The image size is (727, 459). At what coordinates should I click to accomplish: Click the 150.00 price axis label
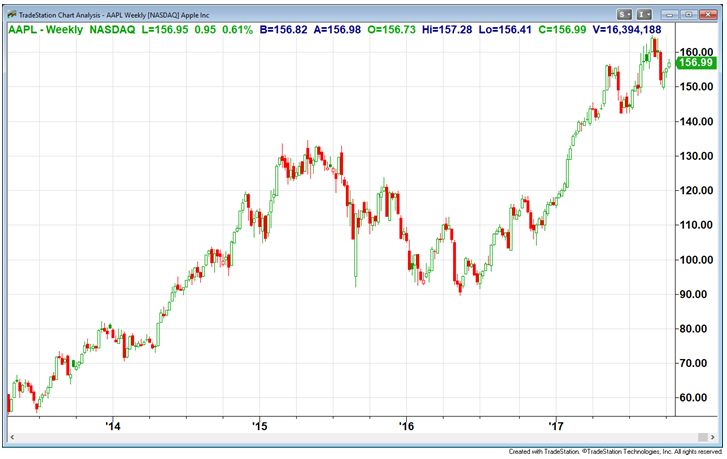pos(695,87)
